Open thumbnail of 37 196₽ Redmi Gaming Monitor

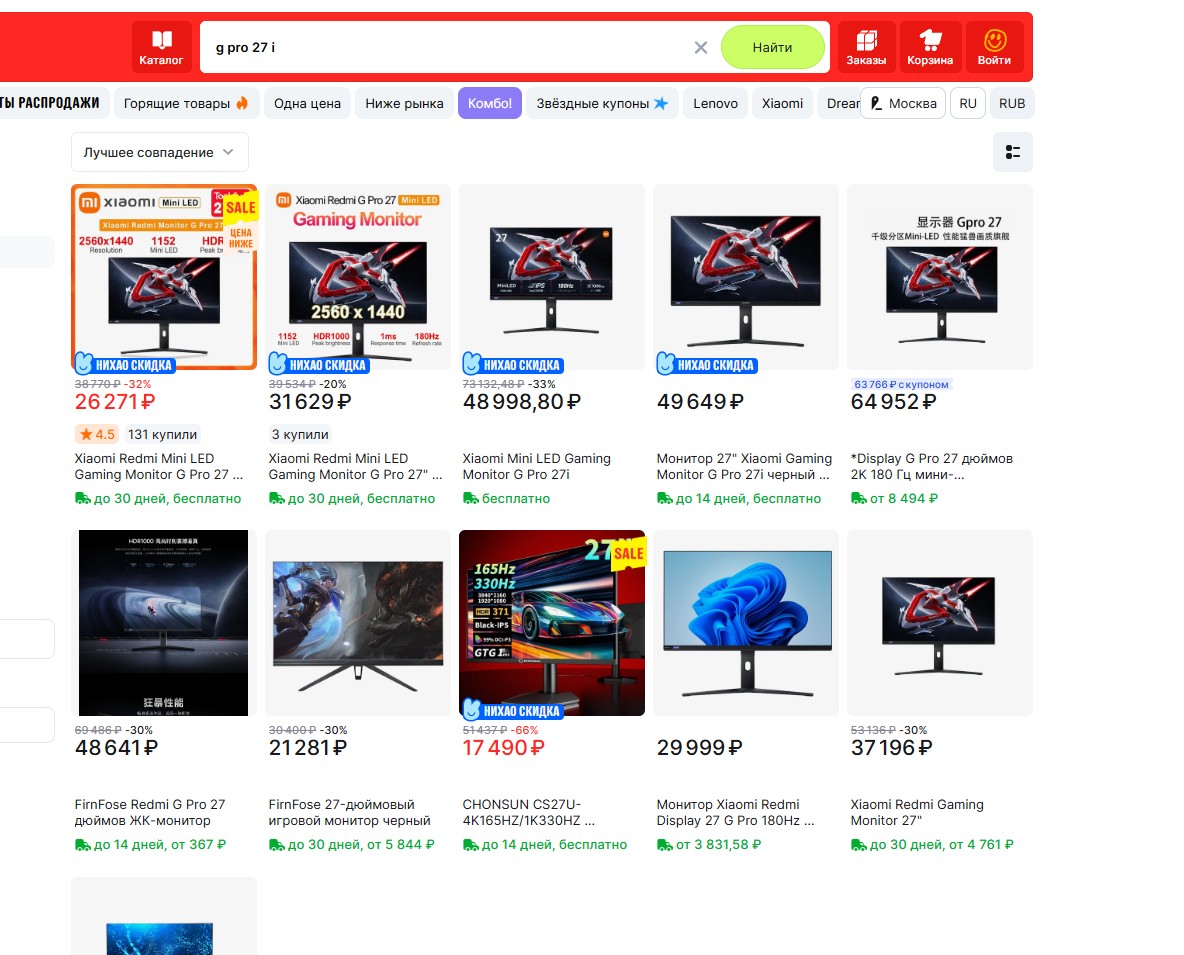pos(940,623)
